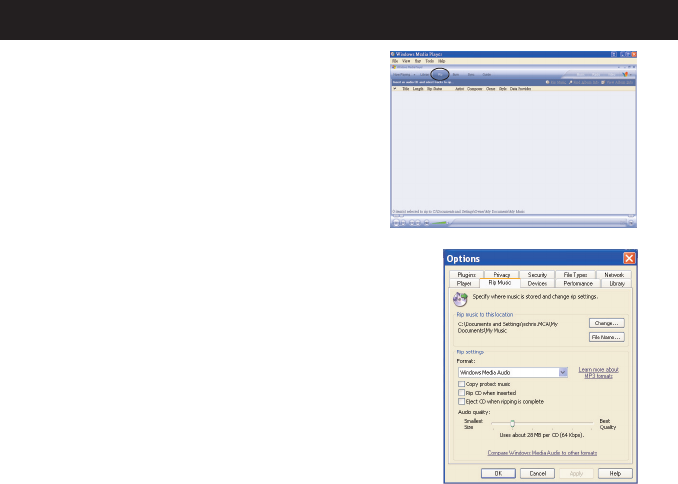Open the Help menu in Windows Media Player
The width and height of the screenshot is (678, 484).
coord(441,61)
